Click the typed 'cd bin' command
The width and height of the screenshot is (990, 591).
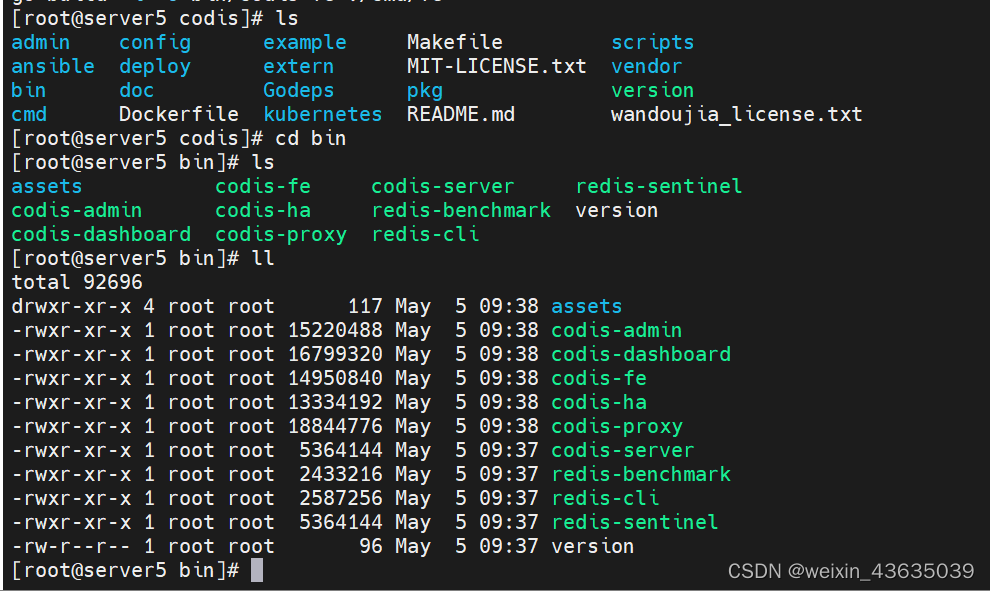click(x=310, y=138)
